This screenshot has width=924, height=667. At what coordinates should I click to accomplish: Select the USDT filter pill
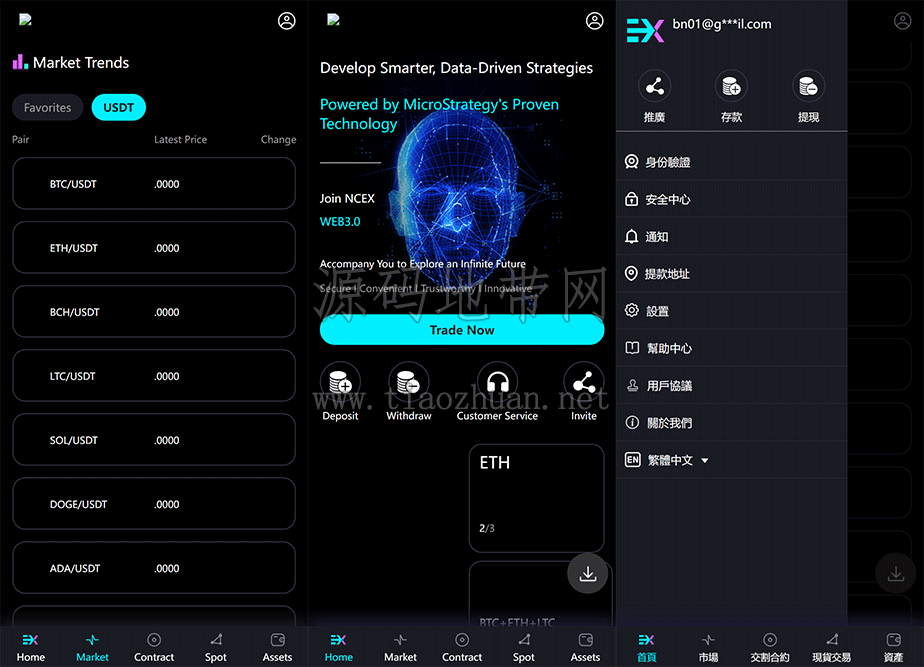coord(118,107)
